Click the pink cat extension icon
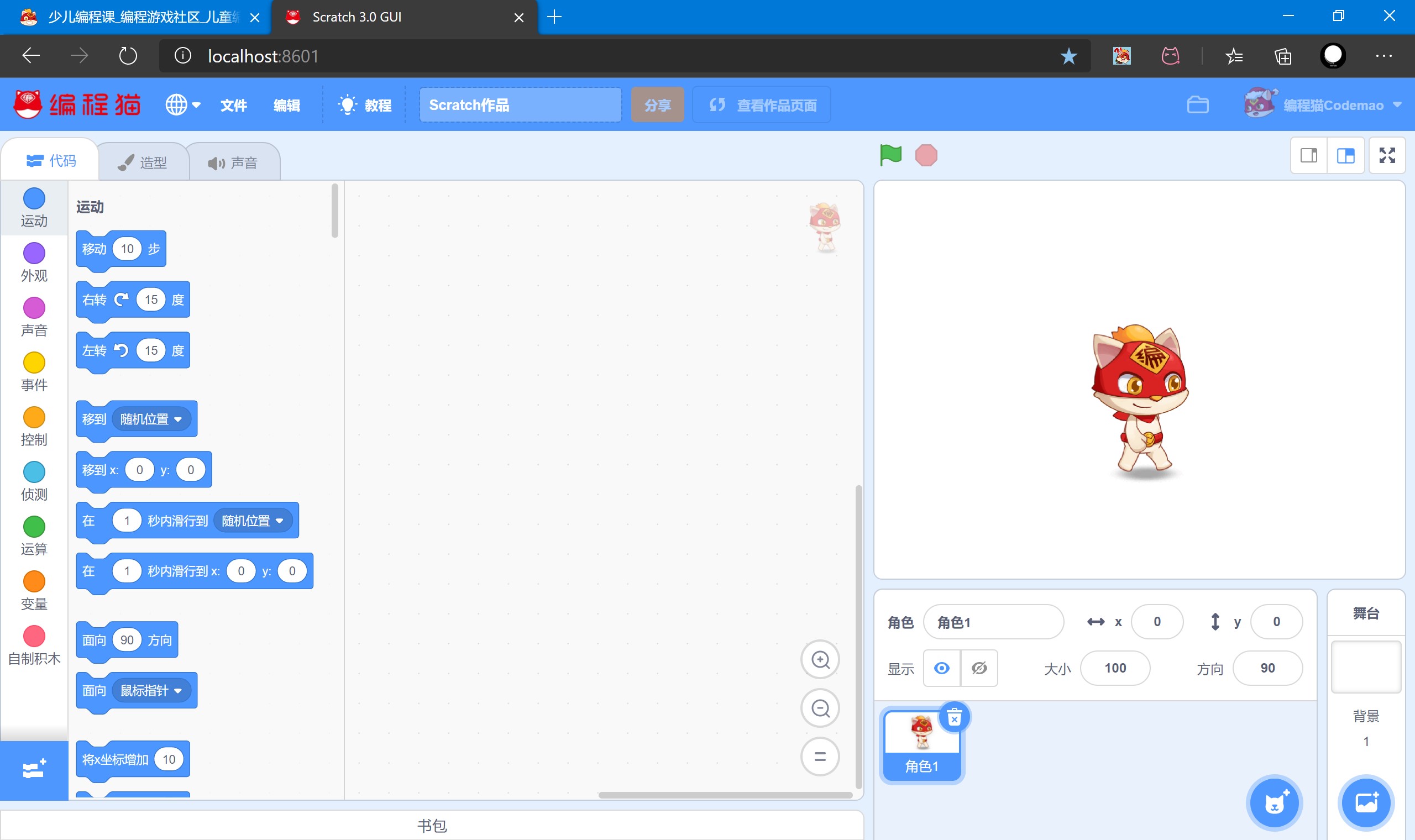This screenshot has width=1415, height=840. [1171, 56]
